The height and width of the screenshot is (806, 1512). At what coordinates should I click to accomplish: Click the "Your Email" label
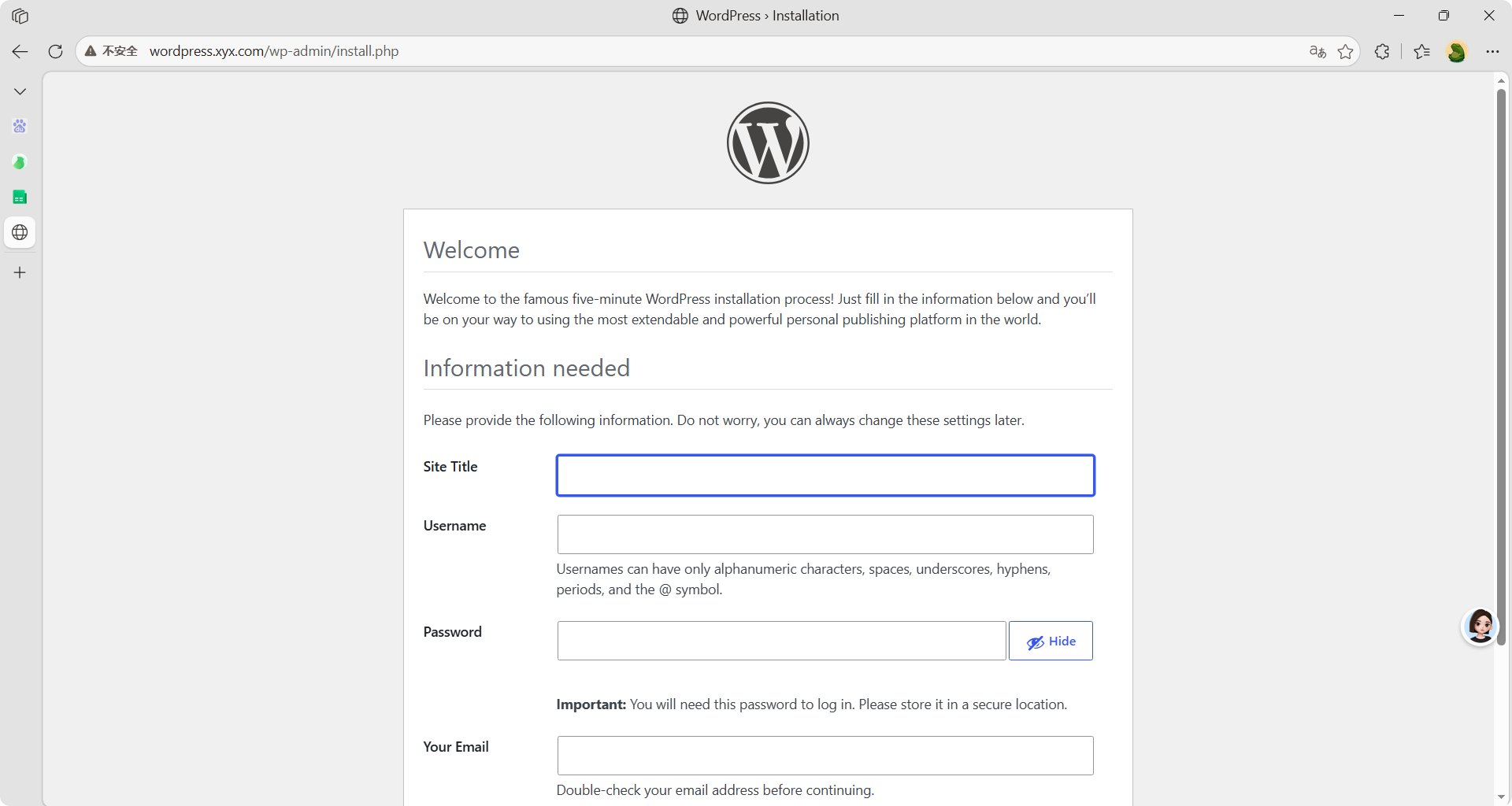point(456,747)
